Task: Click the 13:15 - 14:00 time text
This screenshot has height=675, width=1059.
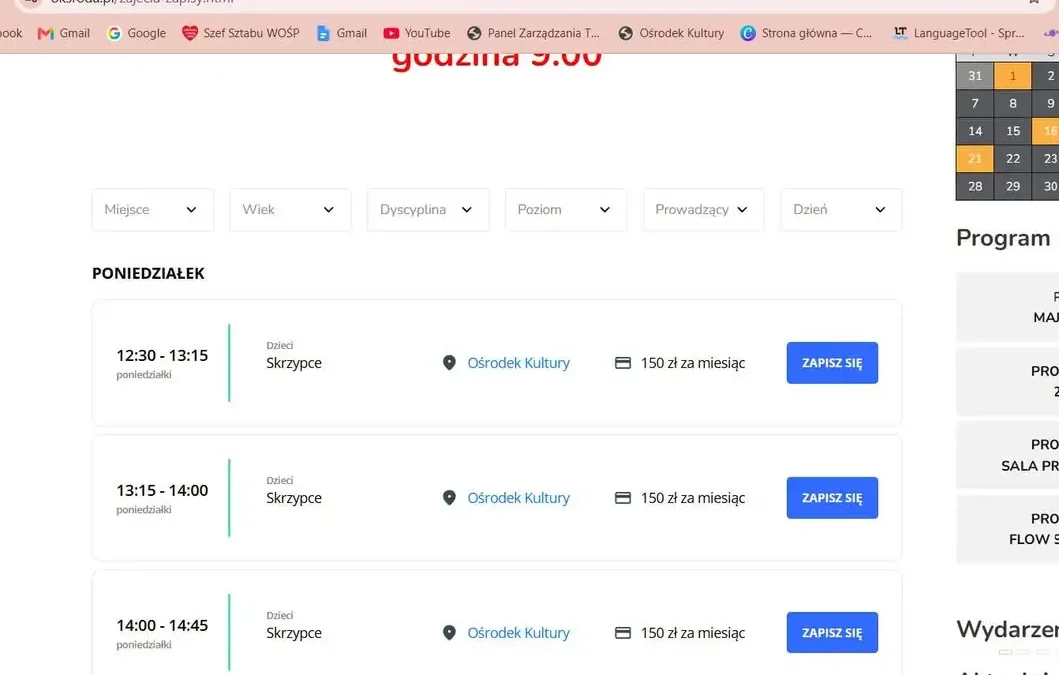Action: pyautogui.click(x=162, y=491)
